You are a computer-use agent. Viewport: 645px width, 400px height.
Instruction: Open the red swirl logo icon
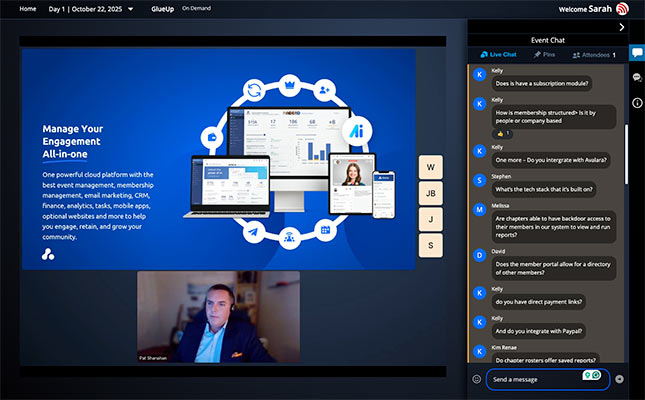[622, 9]
